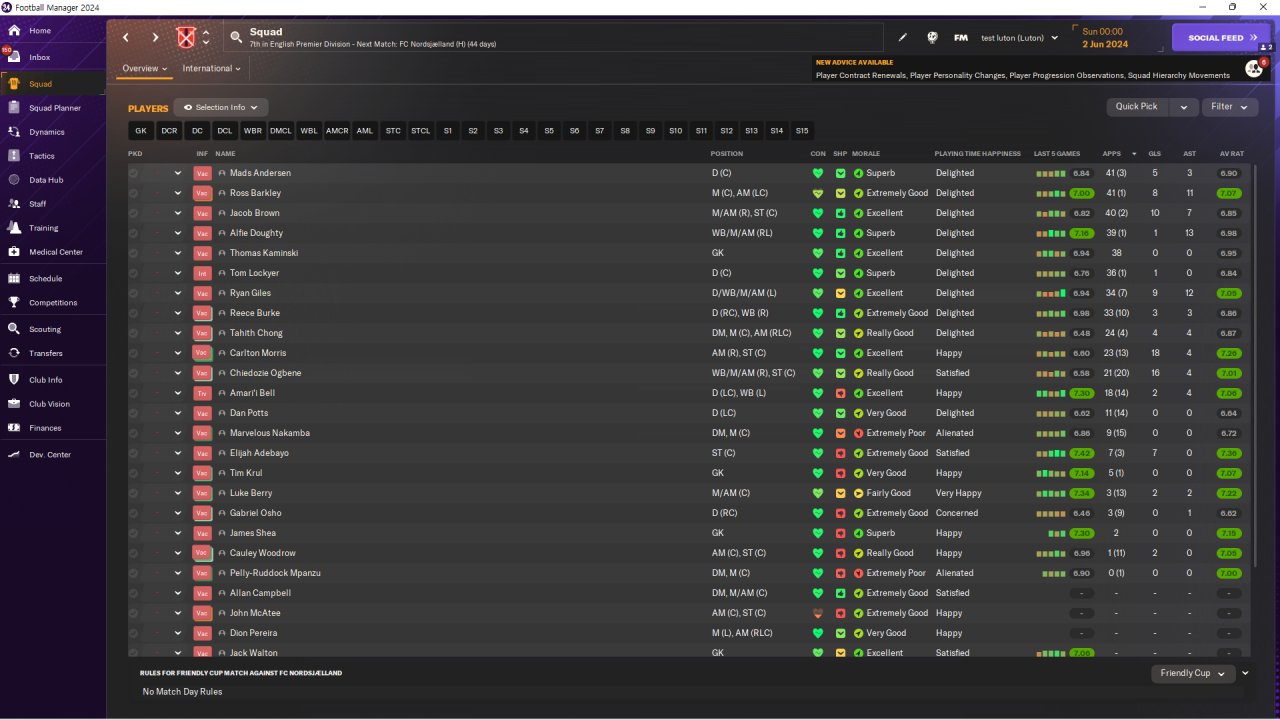Open the International tab menu

(x=212, y=69)
